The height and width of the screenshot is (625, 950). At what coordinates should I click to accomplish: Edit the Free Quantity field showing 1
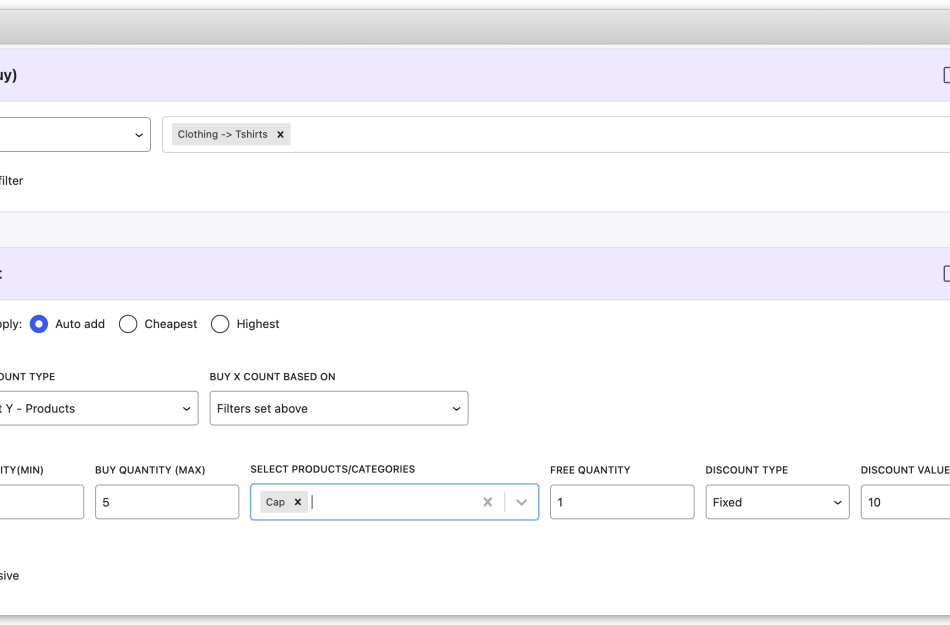[x=621, y=502]
